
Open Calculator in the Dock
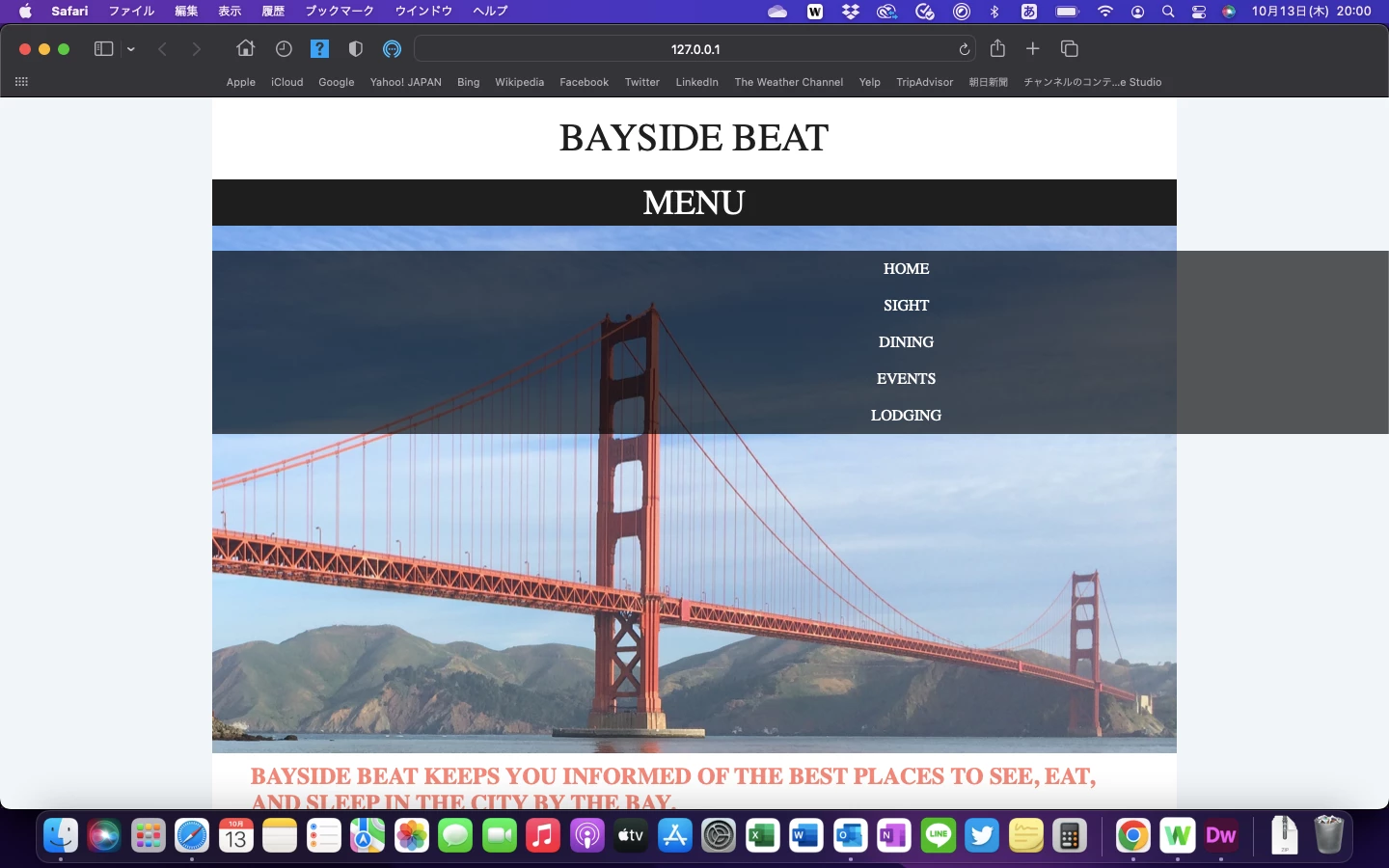[x=1070, y=836]
